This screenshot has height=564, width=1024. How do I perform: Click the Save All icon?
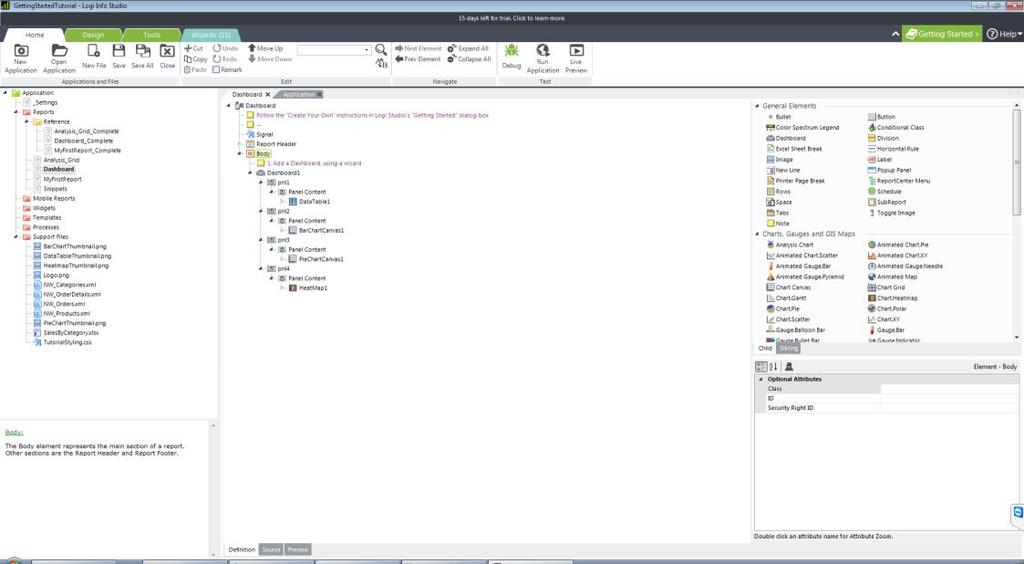[x=142, y=51]
